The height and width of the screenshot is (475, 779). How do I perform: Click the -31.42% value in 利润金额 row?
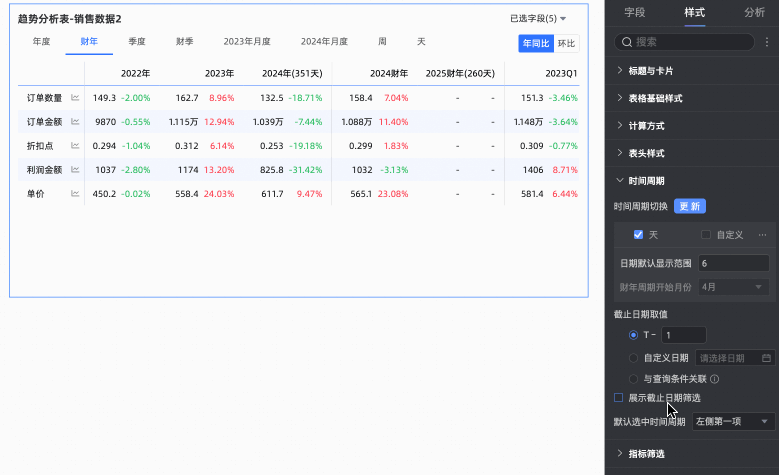[305, 170]
